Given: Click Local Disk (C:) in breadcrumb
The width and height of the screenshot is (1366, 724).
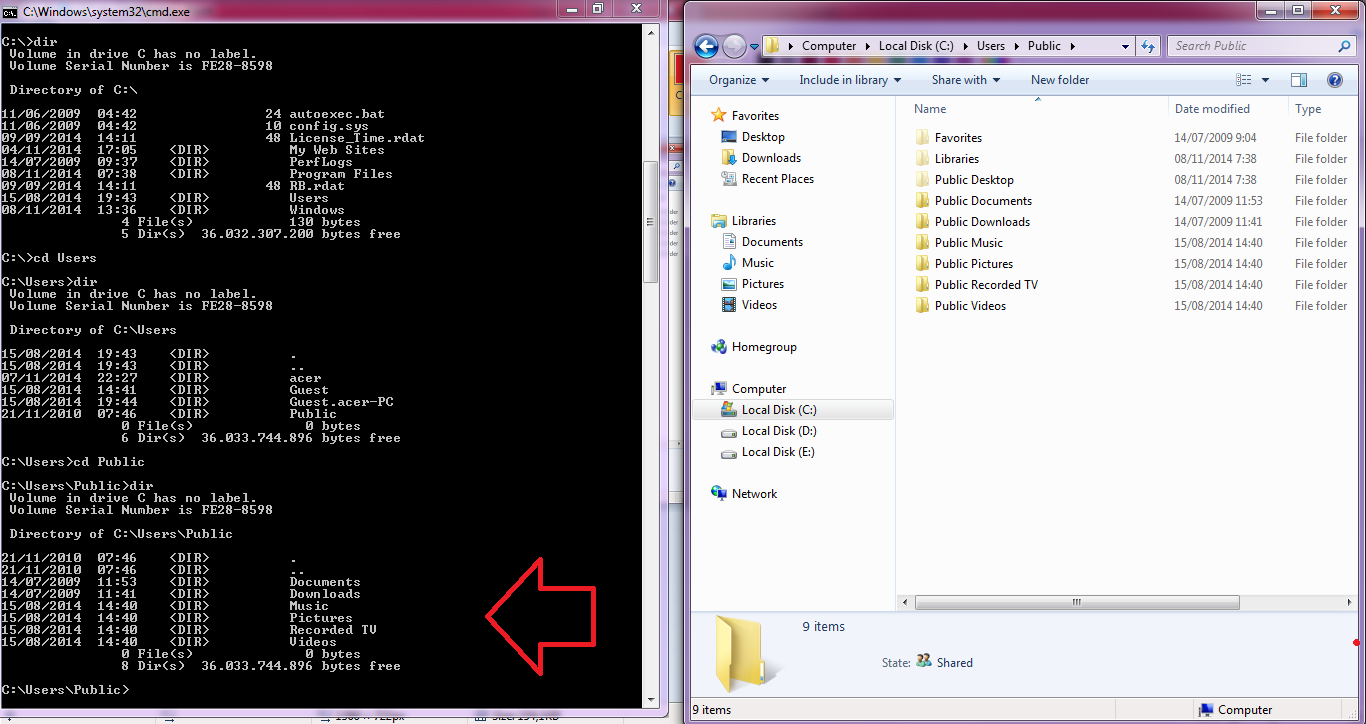Looking at the screenshot, I should click(x=917, y=46).
